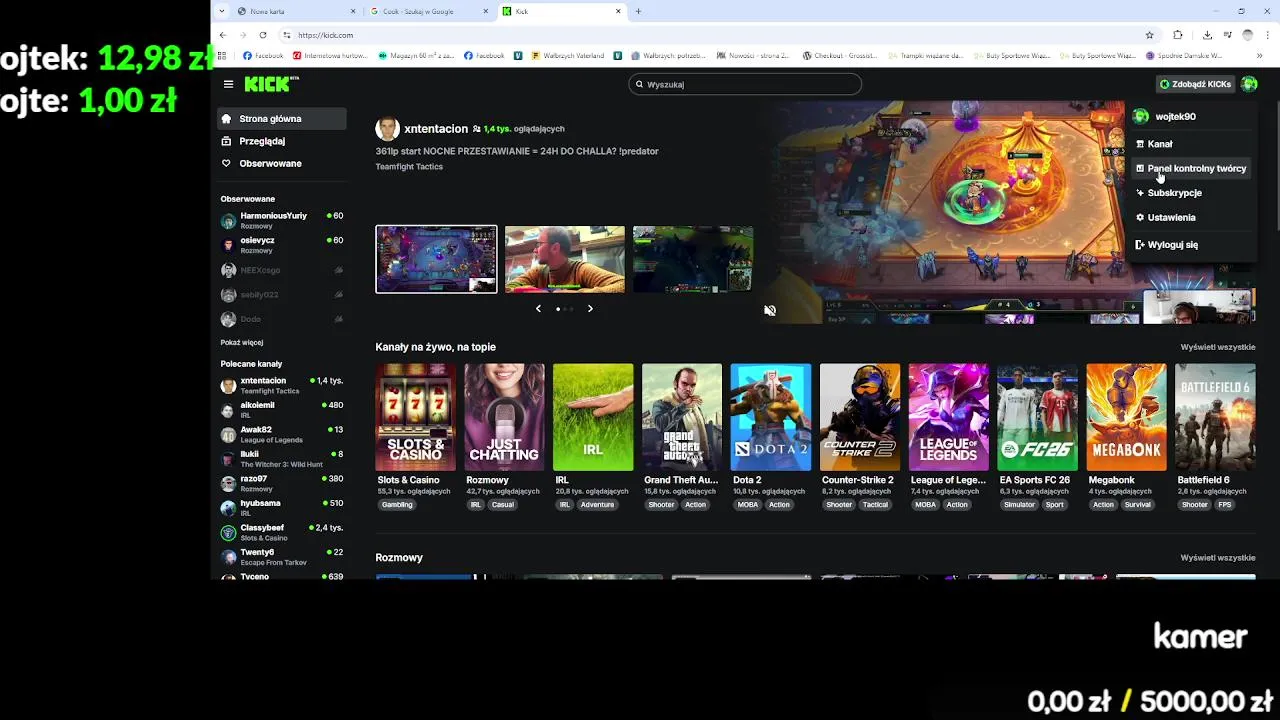The width and height of the screenshot is (1280, 720).
Task: Bookmark this page with the star icon
Action: point(1149,35)
